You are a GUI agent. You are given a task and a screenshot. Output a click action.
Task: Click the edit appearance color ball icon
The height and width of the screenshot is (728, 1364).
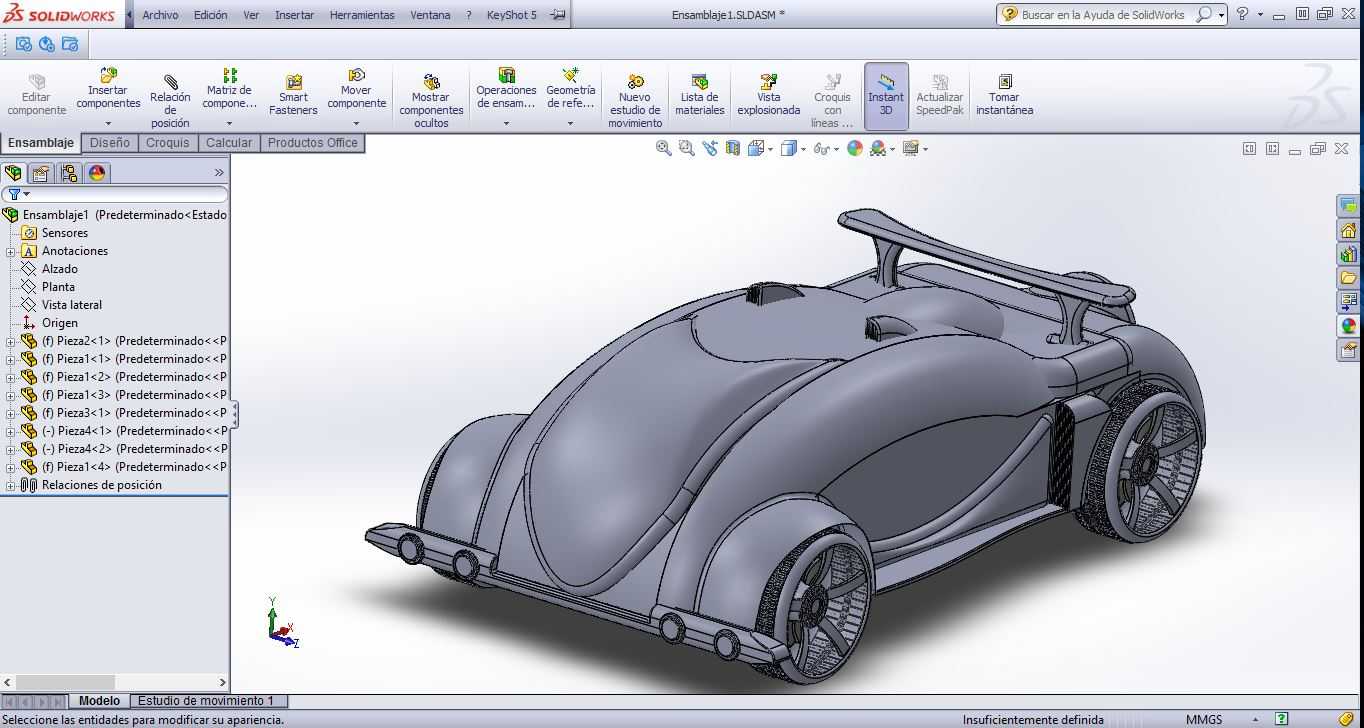point(854,148)
